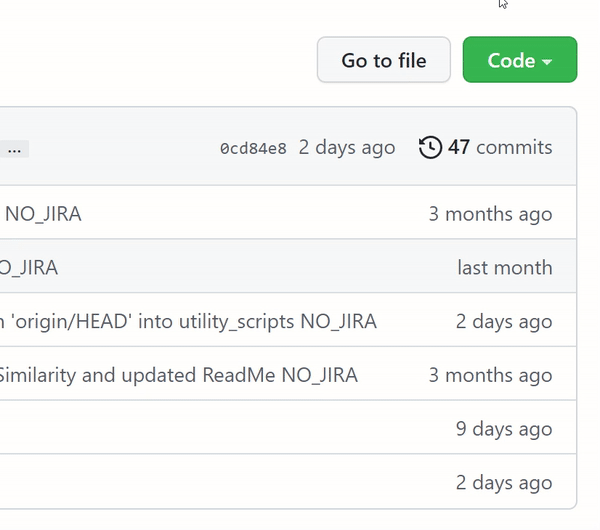
Task: Open the 'origin/HEAD' into utility_scripts commit
Action: (190, 321)
